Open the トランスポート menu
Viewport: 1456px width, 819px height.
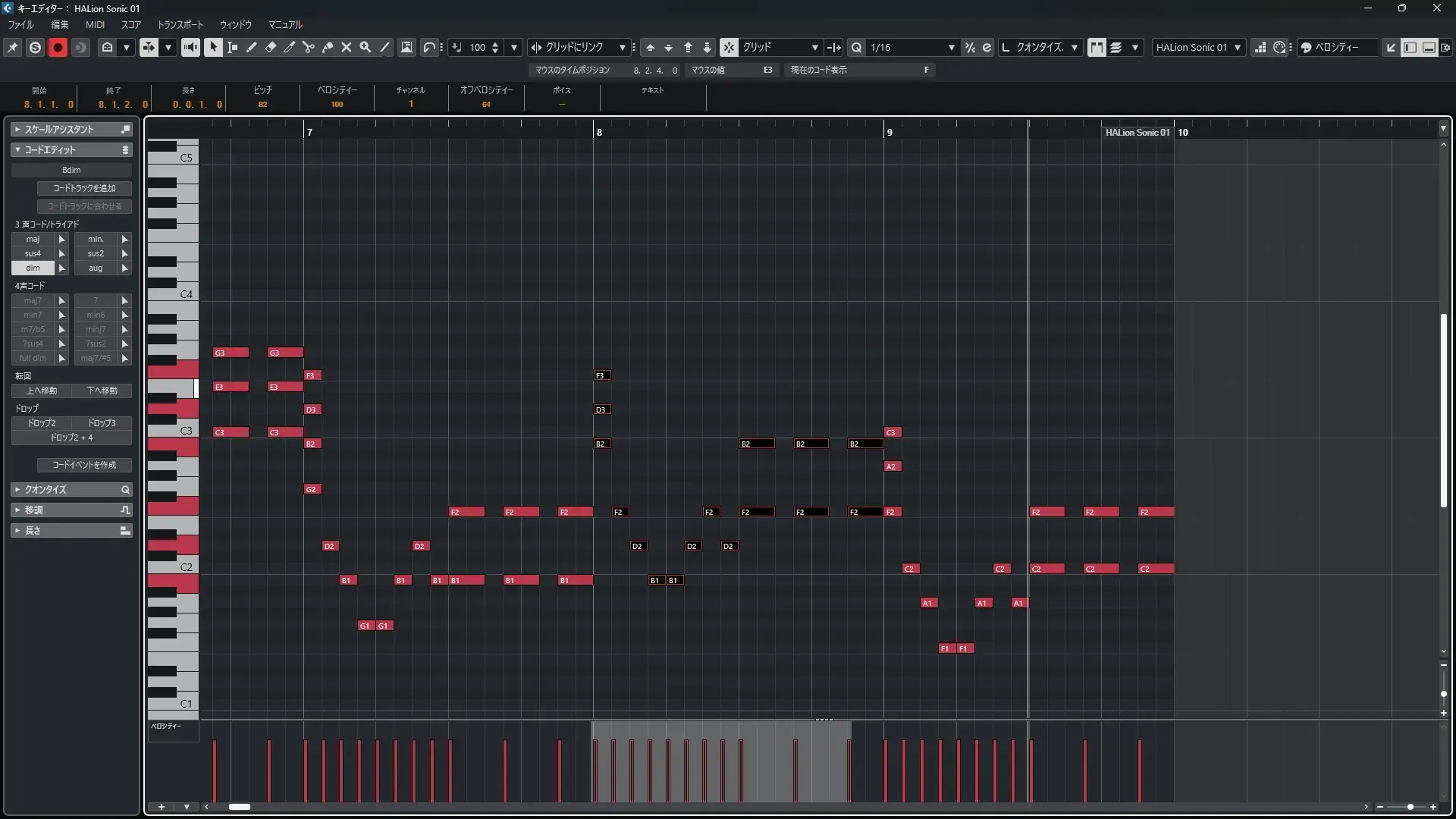[180, 24]
